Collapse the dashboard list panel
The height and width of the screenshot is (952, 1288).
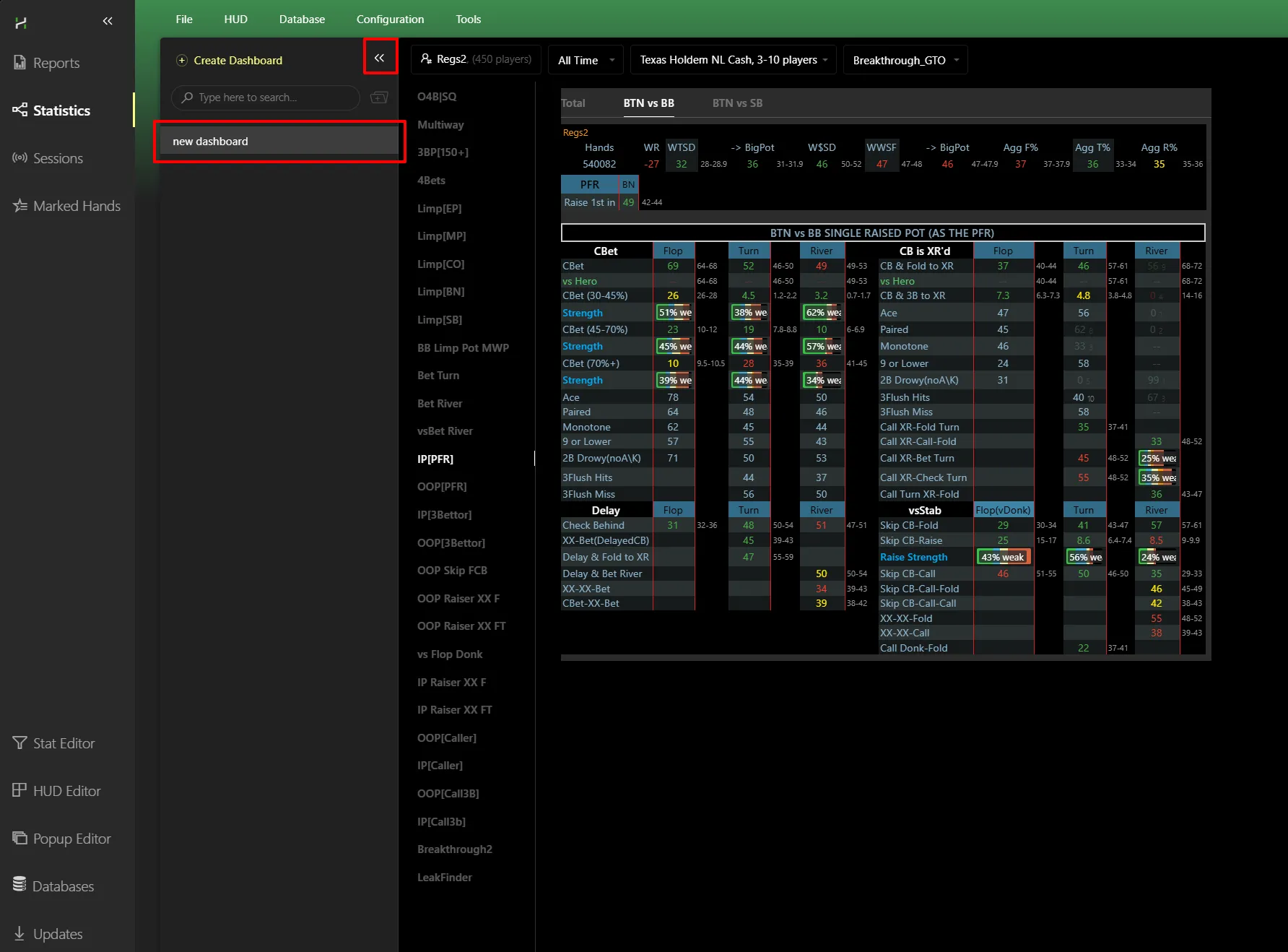click(x=379, y=58)
